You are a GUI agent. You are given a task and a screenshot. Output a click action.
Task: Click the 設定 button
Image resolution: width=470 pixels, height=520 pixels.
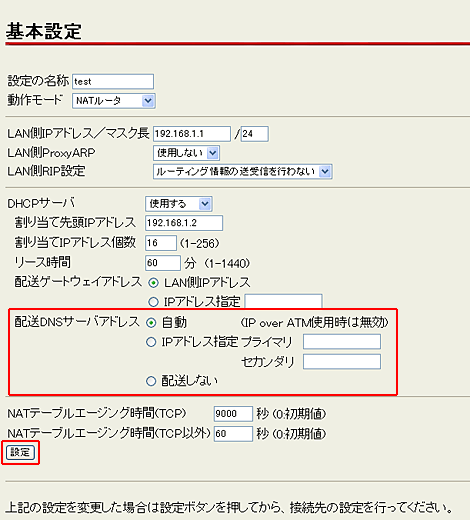[20, 452]
